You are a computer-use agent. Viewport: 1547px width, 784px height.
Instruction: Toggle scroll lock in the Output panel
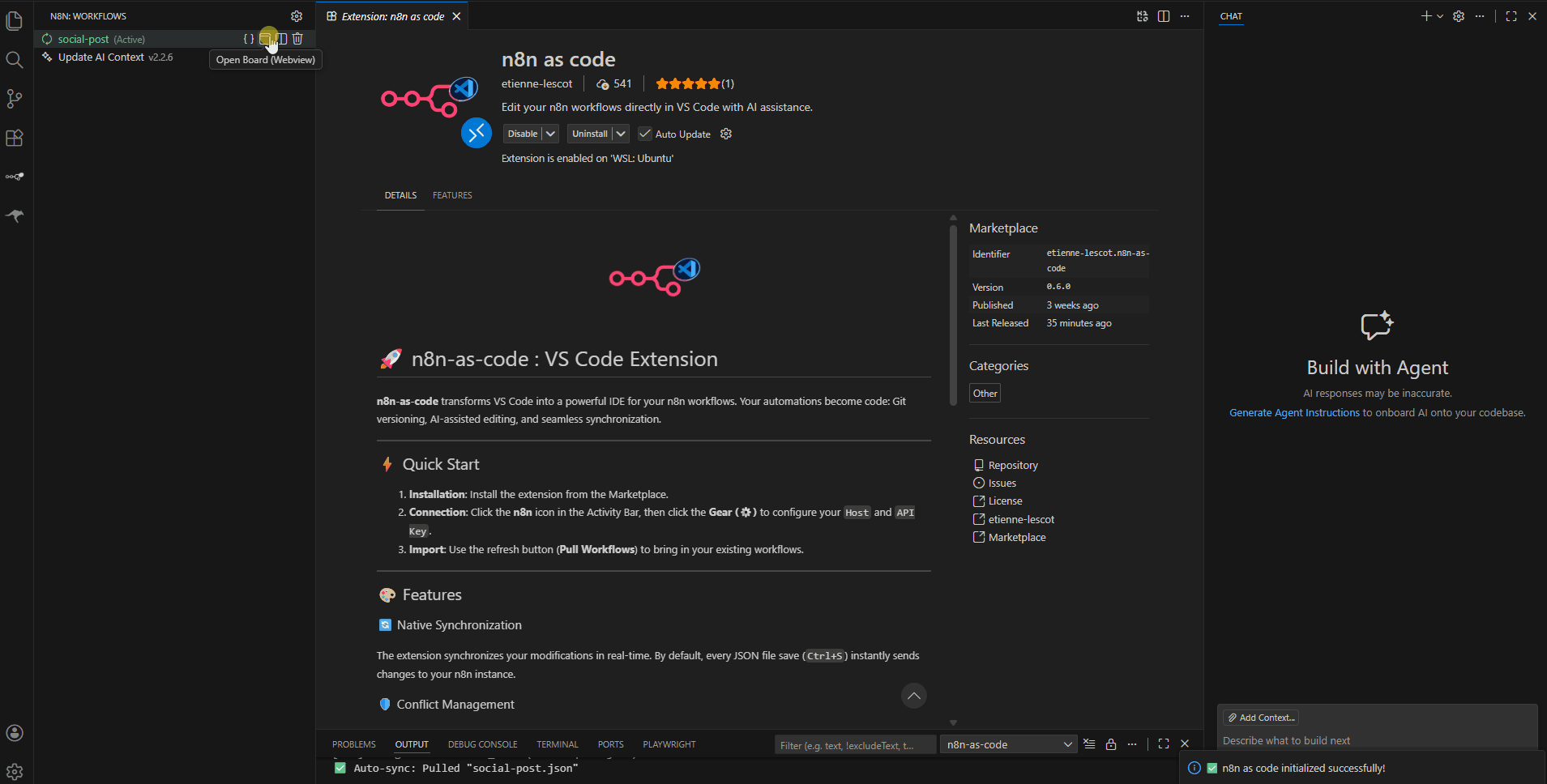1110,744
